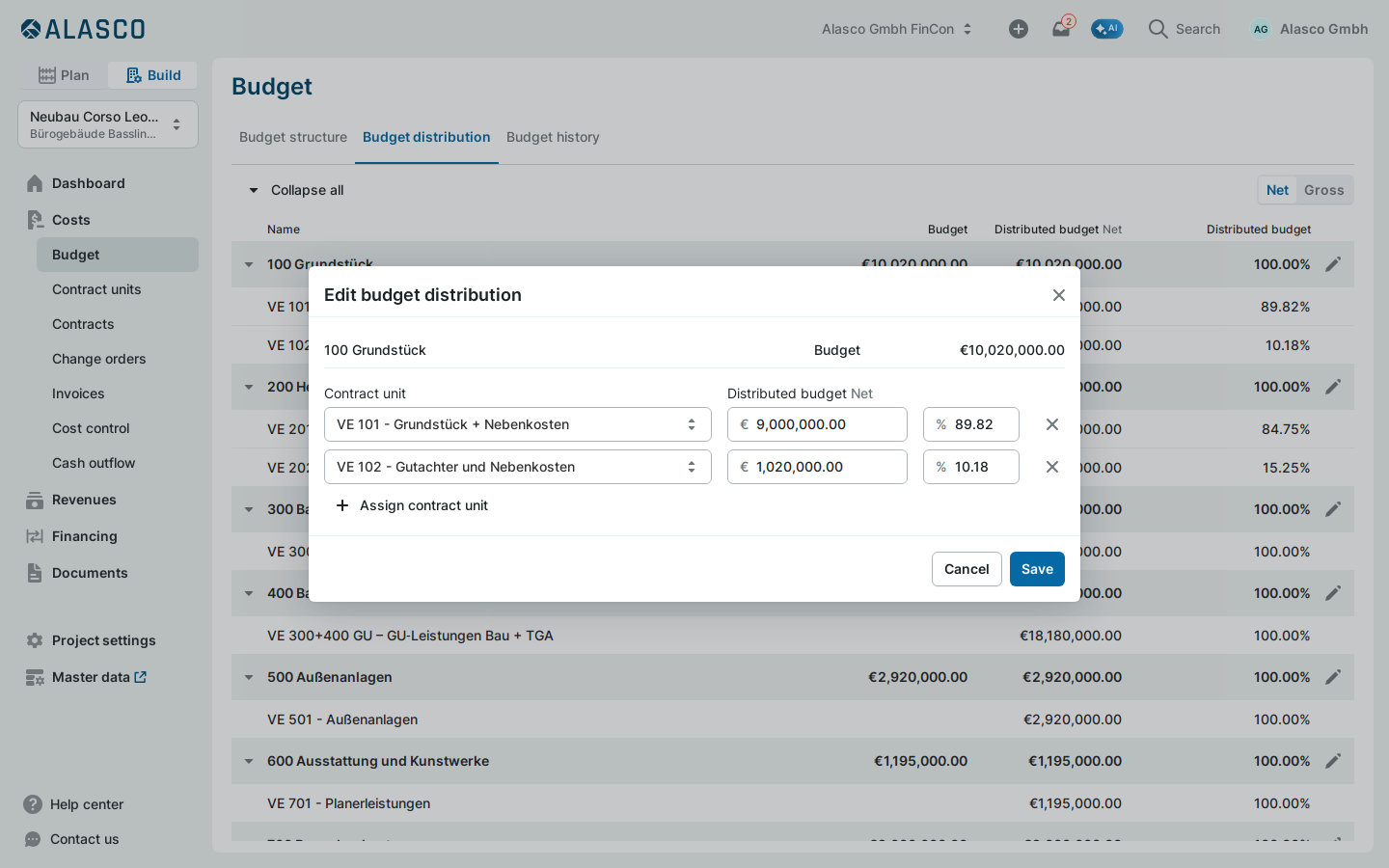
Task: Open Financing in the sidebar
Action: [x=84, y=536]
